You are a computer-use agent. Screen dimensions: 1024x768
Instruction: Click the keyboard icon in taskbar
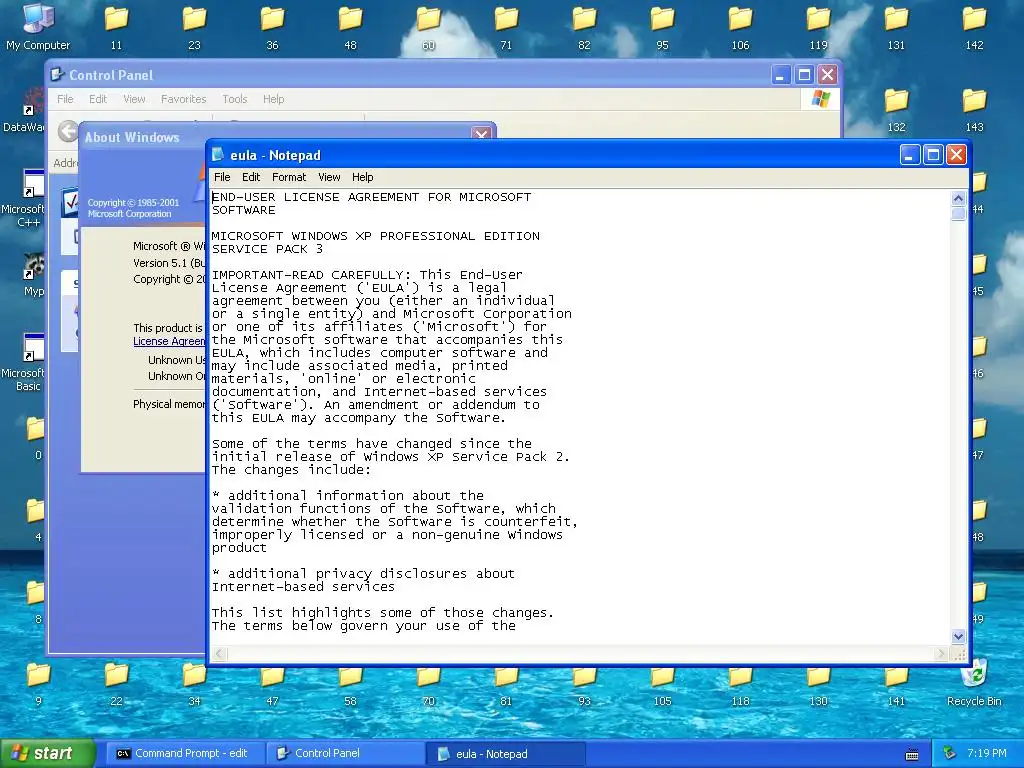(x=912, y=754)
